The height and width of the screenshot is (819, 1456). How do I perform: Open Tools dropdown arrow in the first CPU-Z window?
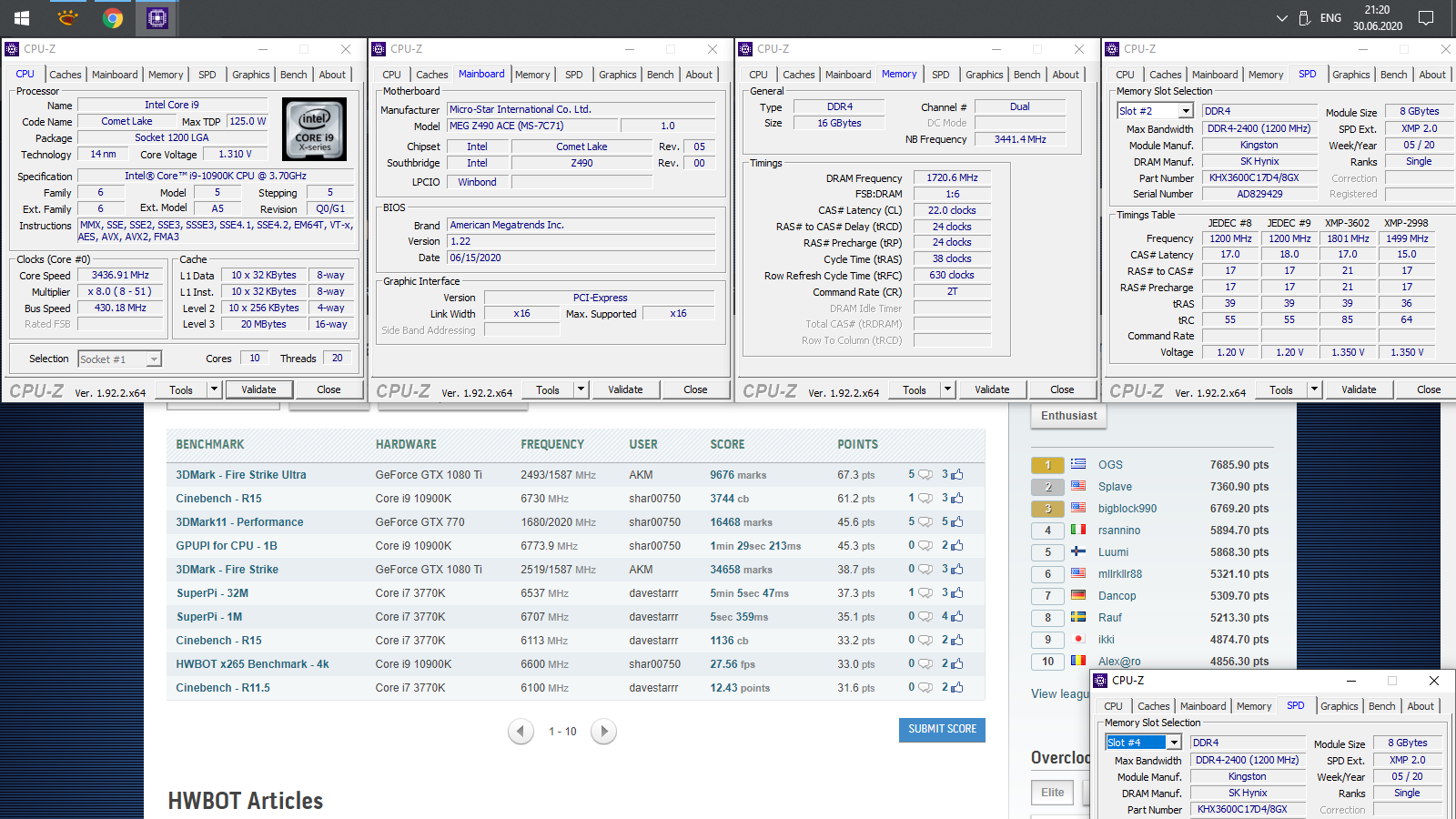(x=214, y=389)
